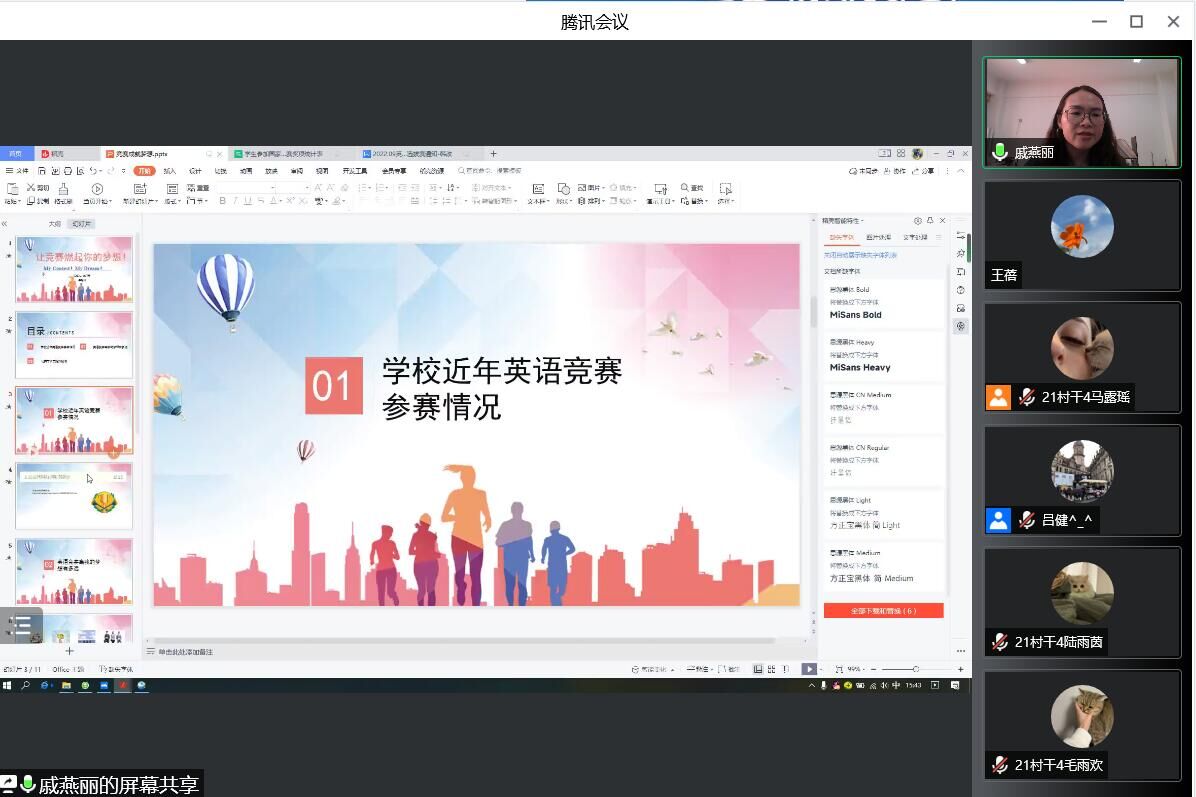Toggle italic formatting in the ribbon

point(236,201)
